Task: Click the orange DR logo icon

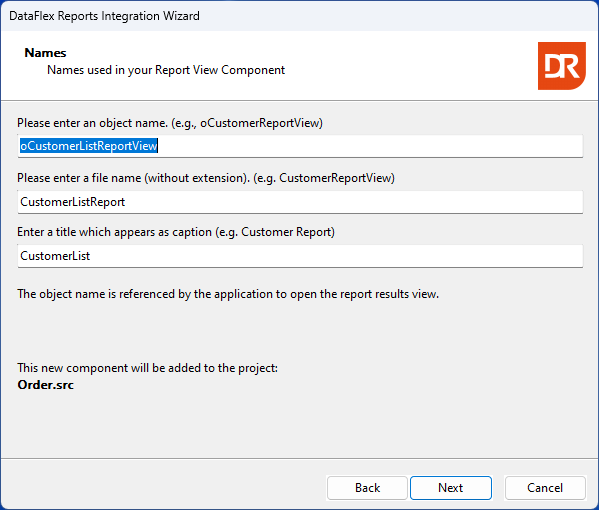Action: (x=562, y=66)
